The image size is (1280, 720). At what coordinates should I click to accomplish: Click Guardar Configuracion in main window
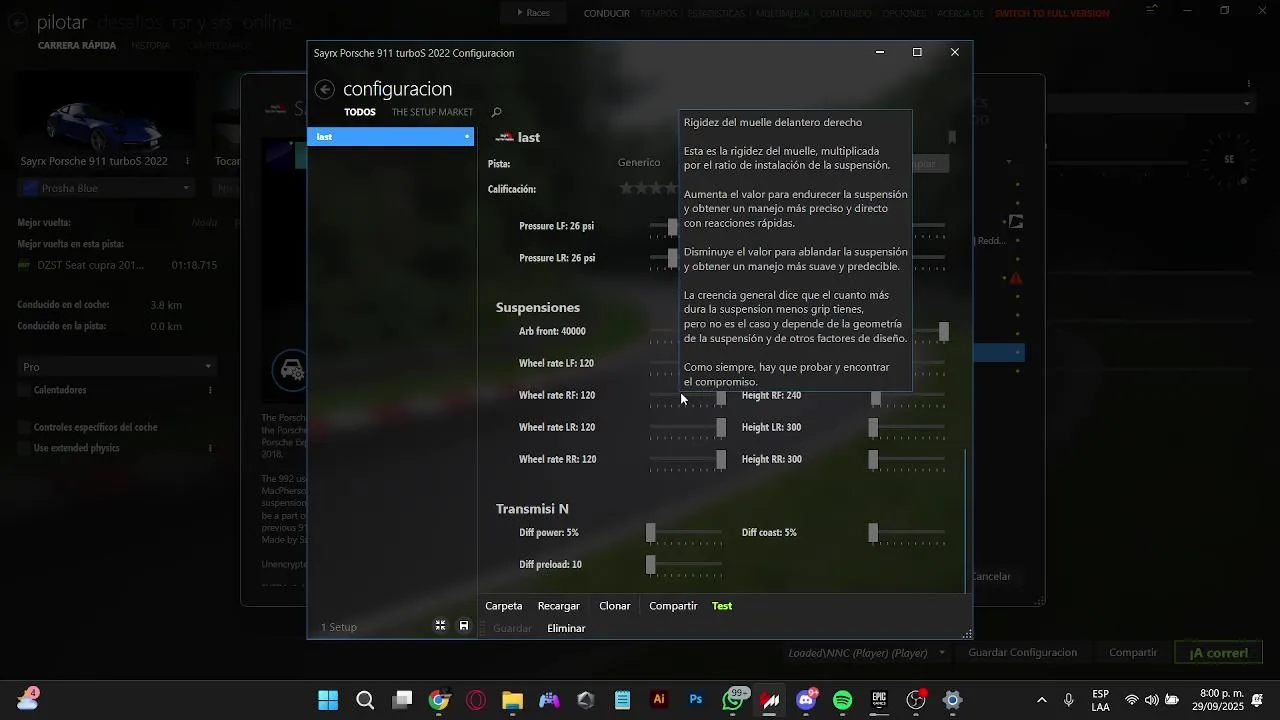click(1022, 652)
